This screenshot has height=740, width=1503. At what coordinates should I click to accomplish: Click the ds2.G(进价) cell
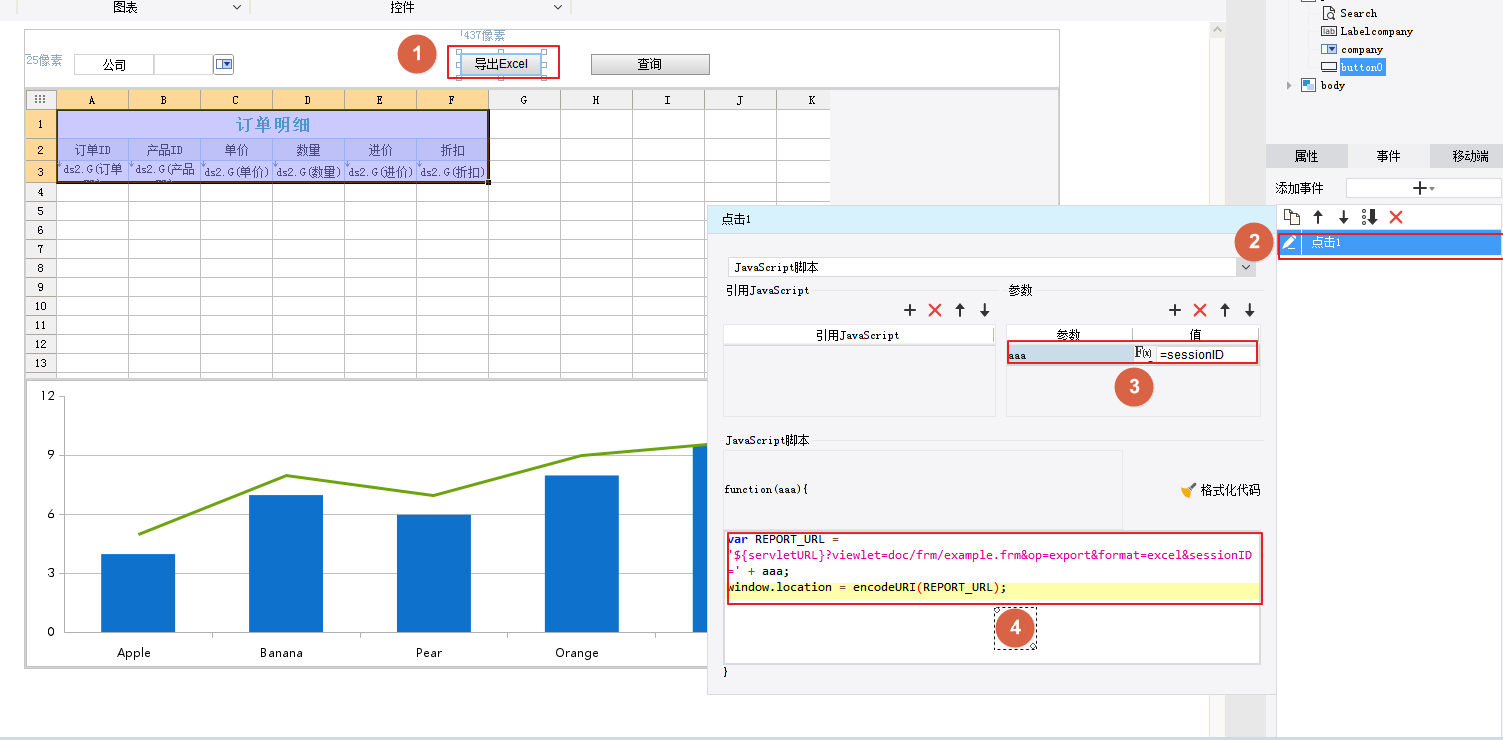tap(381, 171)
